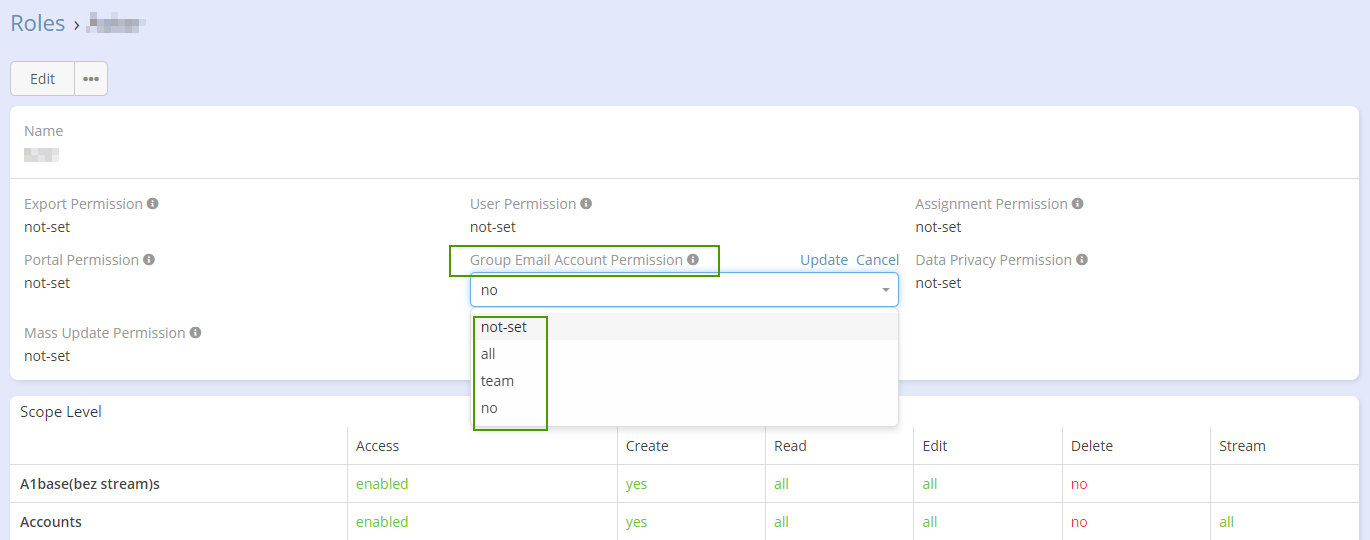
Task: Go to Roles breadcrumb link
Action: pos(37,23)
